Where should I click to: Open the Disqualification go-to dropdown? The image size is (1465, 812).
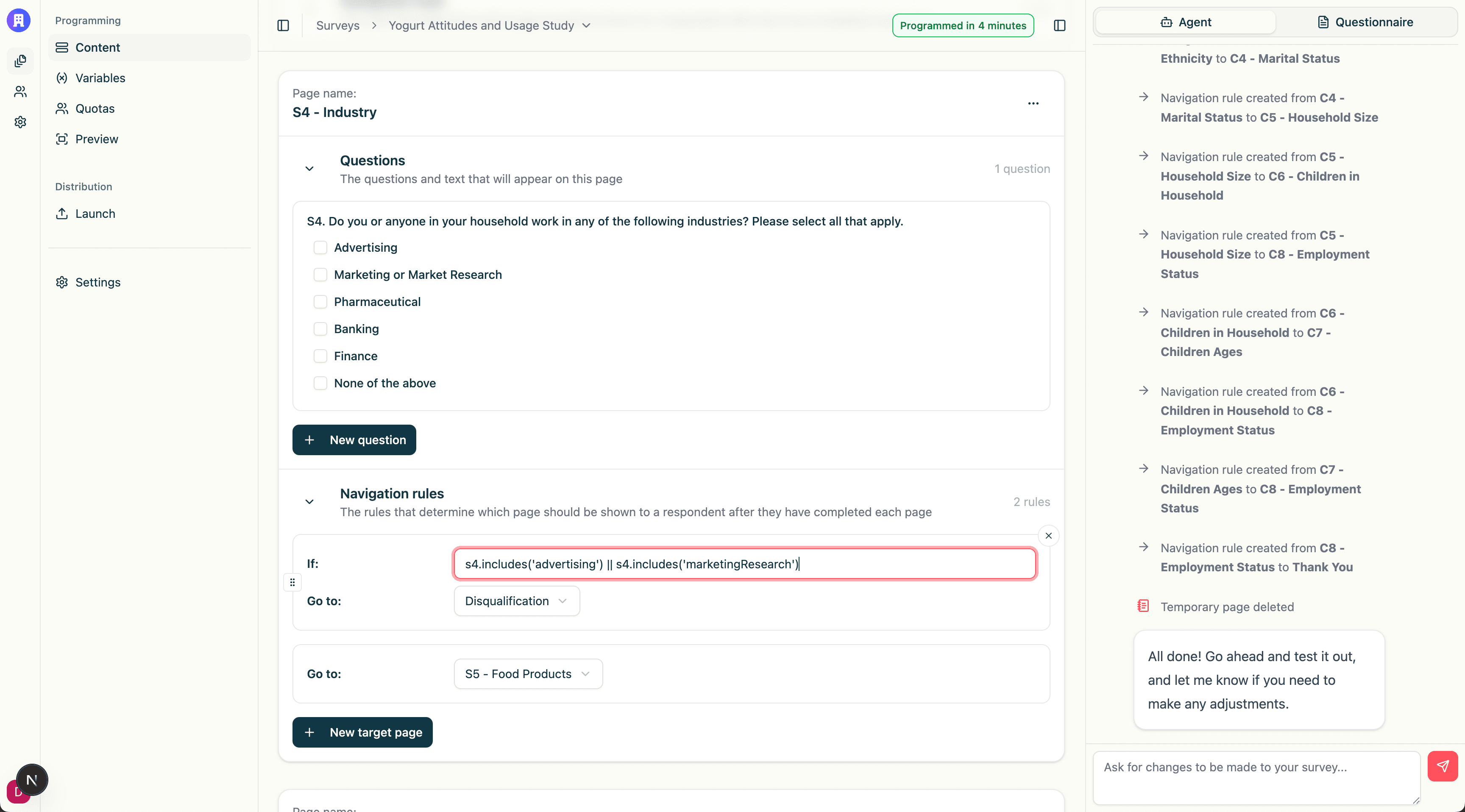pyautogui.click(x=516, y=601)
